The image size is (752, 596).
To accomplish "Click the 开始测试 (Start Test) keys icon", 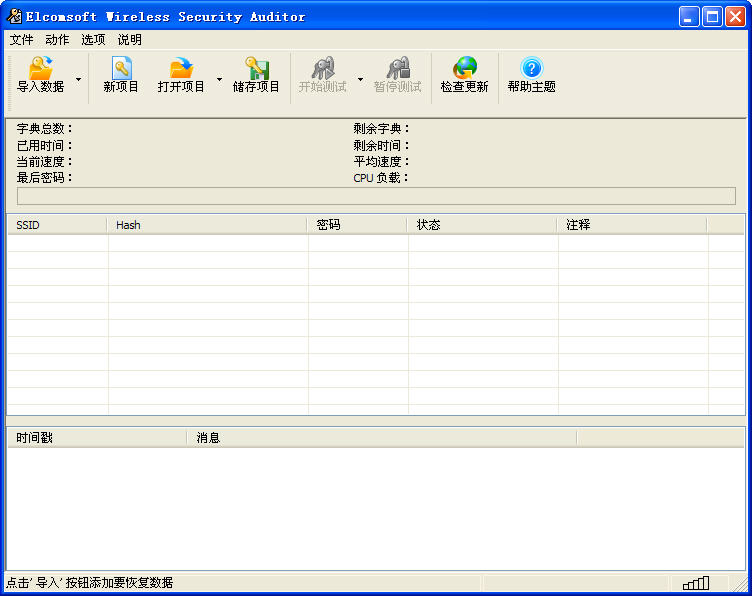I will click(x=322, y=68).
